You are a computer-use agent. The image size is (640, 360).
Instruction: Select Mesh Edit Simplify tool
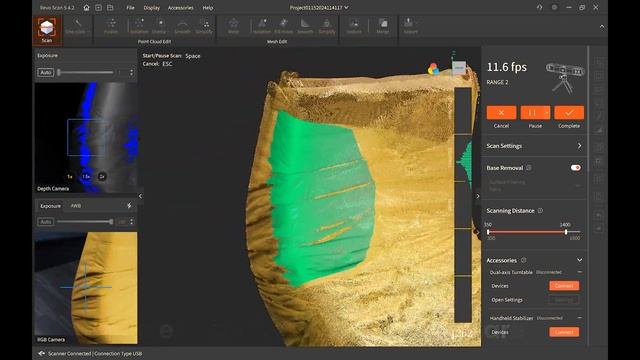(327, 27)
